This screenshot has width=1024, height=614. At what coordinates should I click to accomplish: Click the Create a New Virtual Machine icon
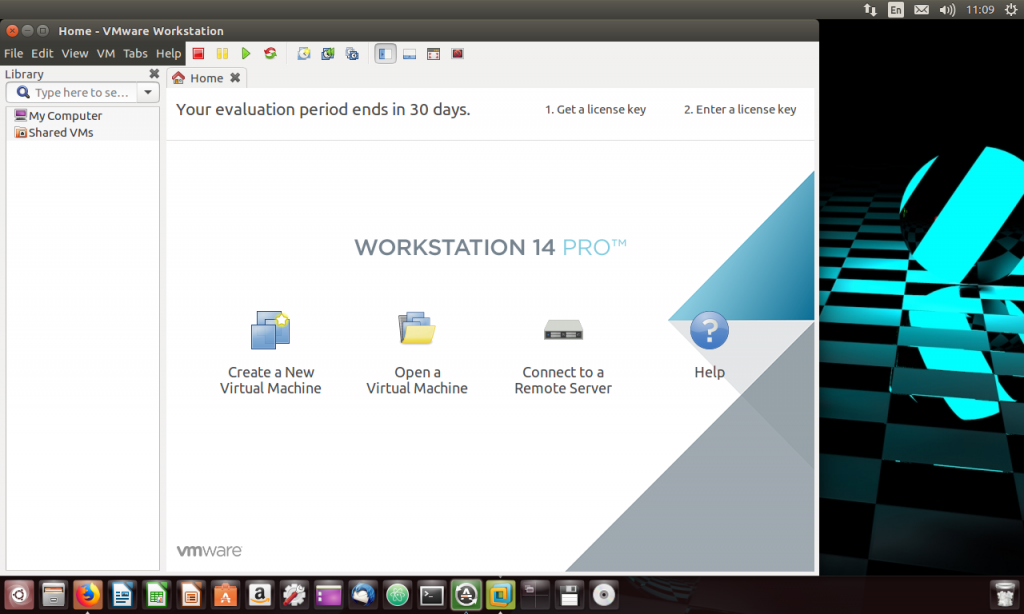(270, 330)
